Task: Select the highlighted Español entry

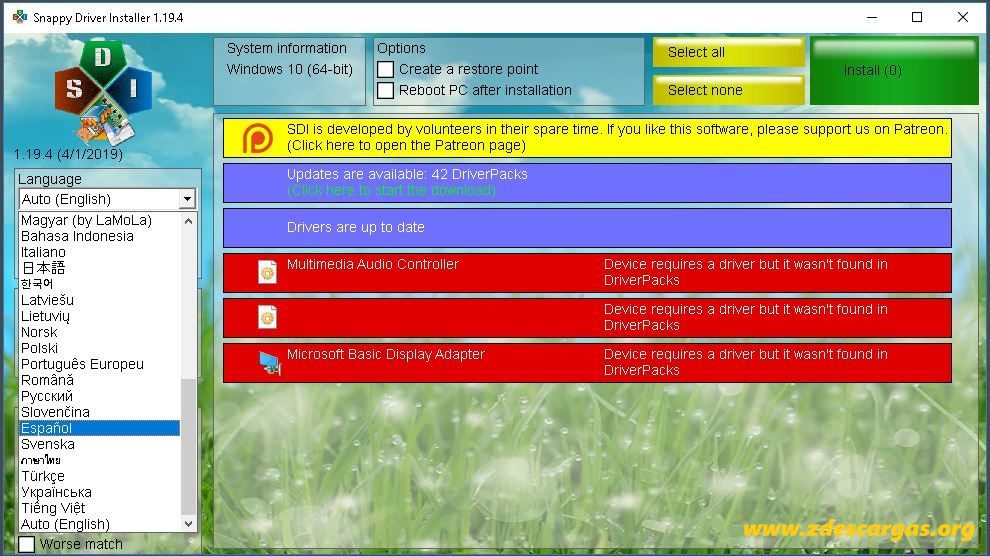Action: (100, 428)
